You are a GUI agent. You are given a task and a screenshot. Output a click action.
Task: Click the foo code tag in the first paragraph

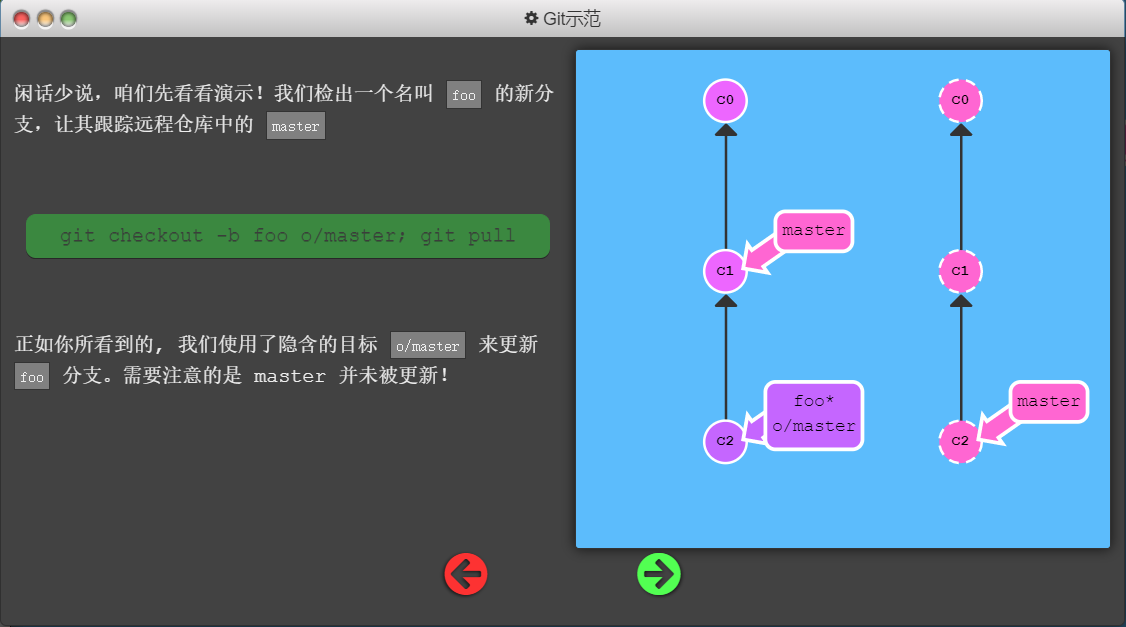coord(464,95)
